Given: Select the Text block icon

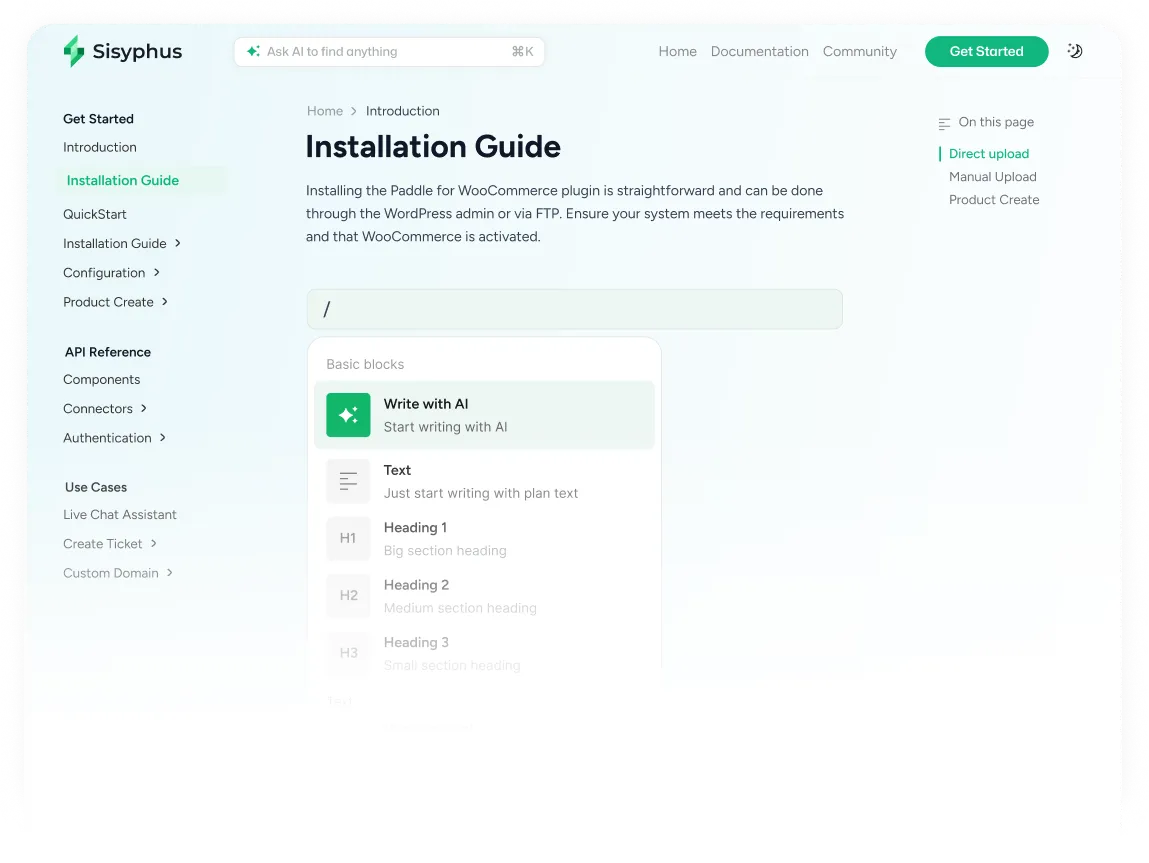Looking at the screenshot, I should click(x=348, y=481).
